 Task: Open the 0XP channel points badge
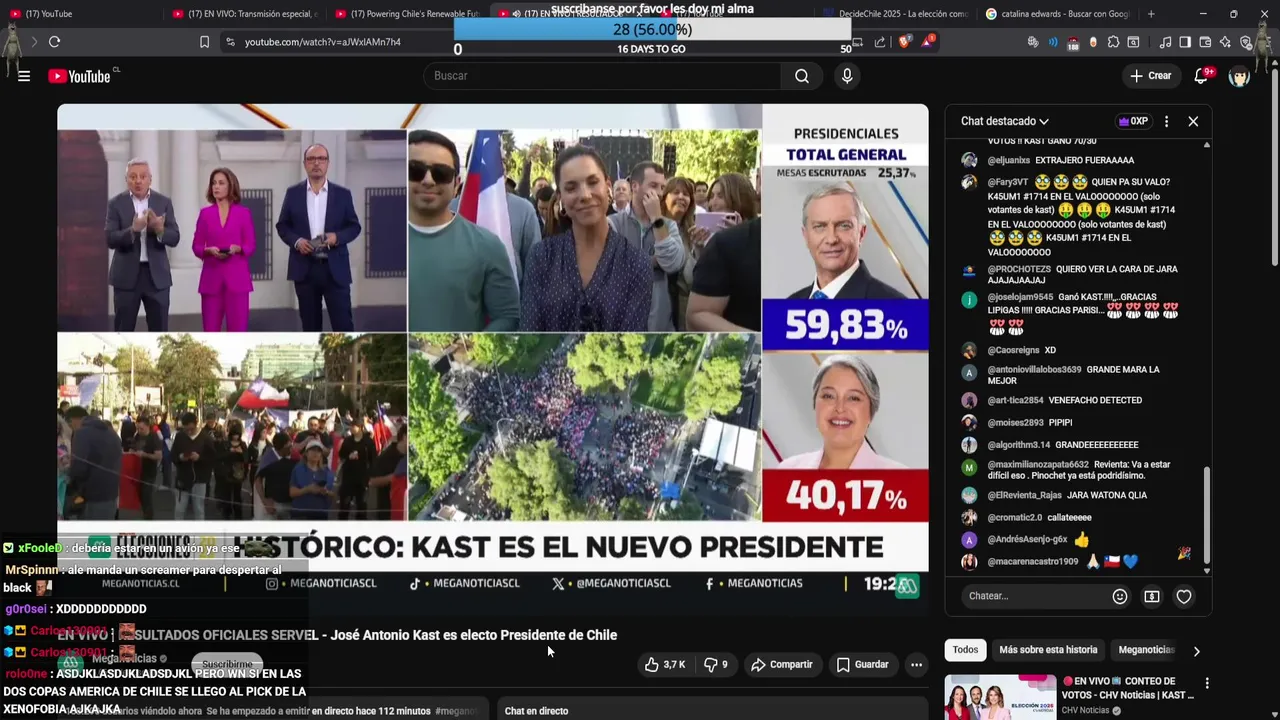coord(1133,121)
